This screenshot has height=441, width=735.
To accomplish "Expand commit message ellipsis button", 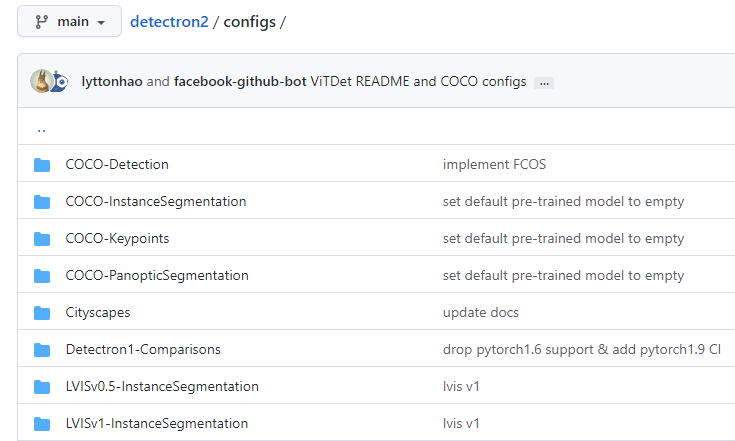I will (x=544, y=83).
